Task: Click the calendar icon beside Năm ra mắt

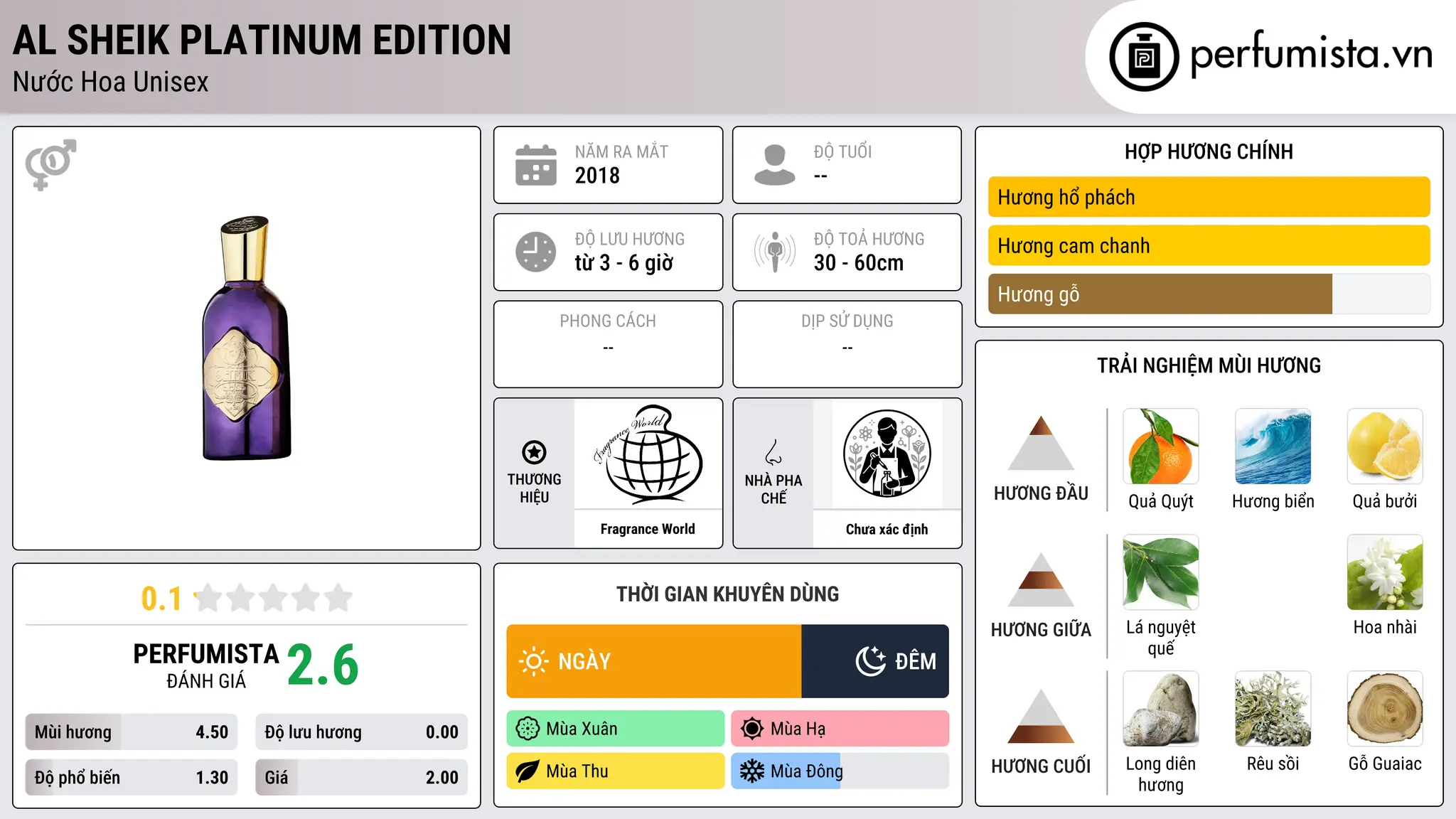Action: coord(536,165)
